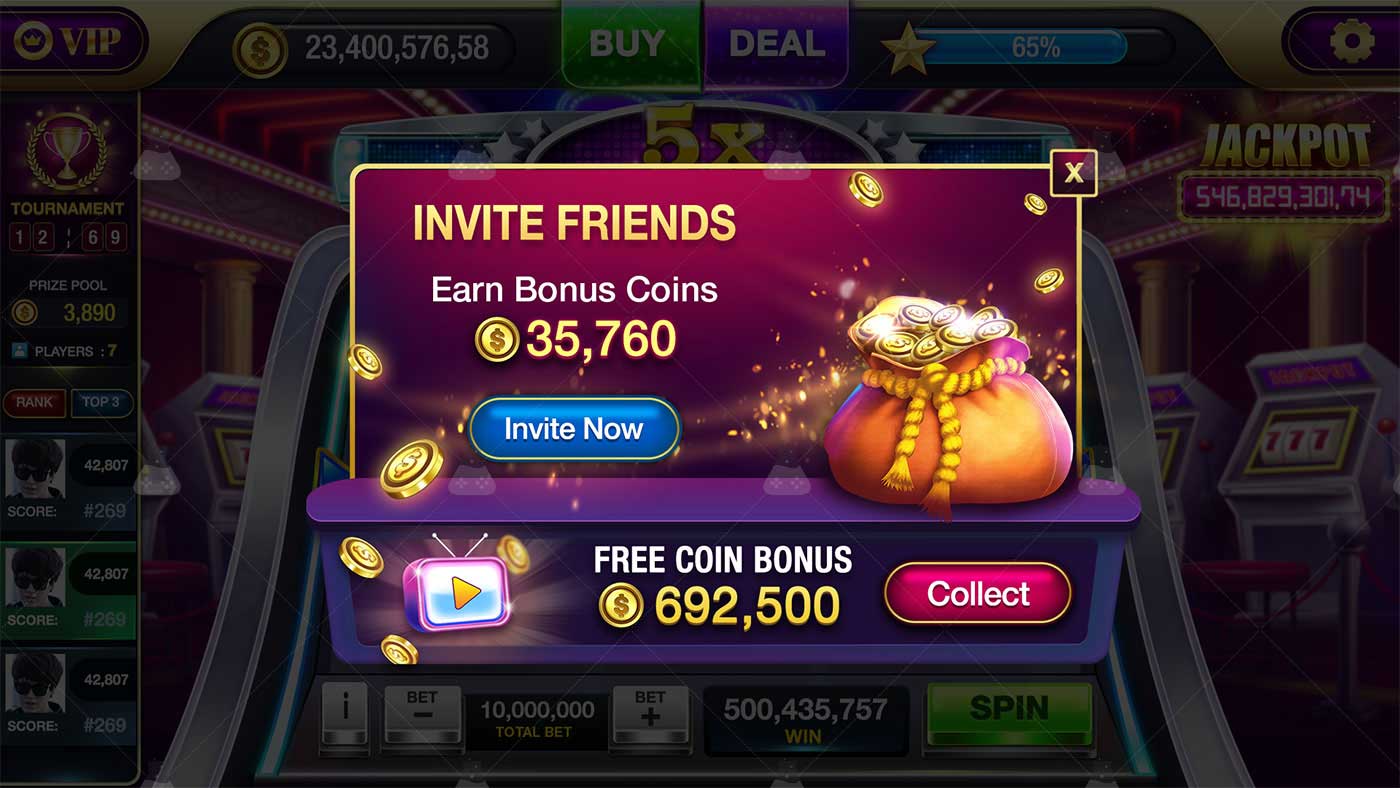Click the Invite Now button
1400x788 pixels.
click(x=574, y=429)
